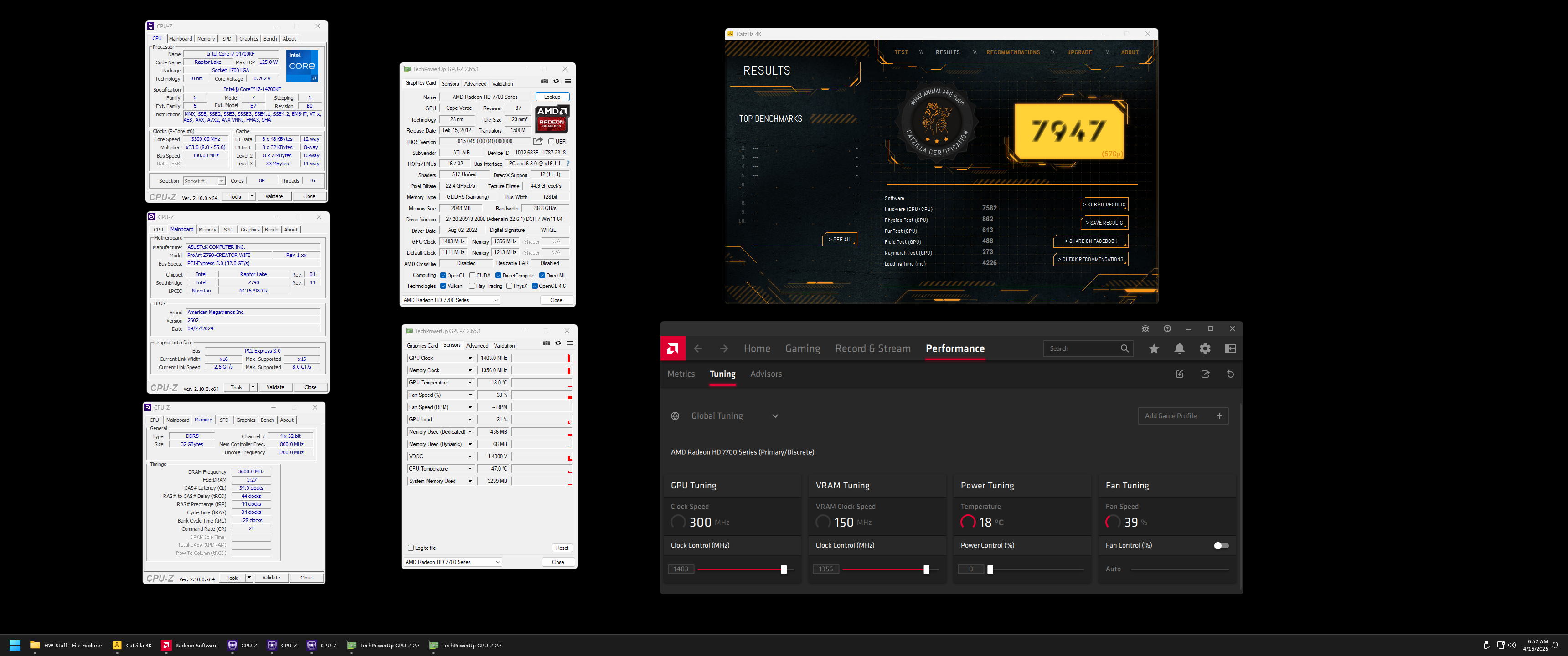Click Validate in CPU-Z Memory window
This screenshot has height=656, width=1568.
point(271,578)
